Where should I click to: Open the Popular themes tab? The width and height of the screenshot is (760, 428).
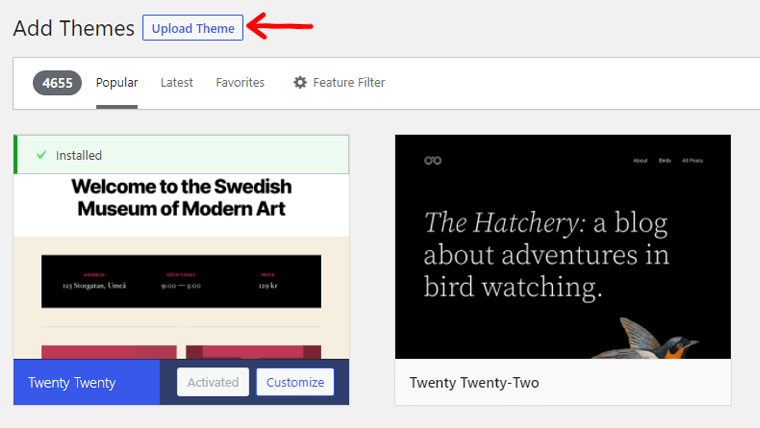pos(117,83)
